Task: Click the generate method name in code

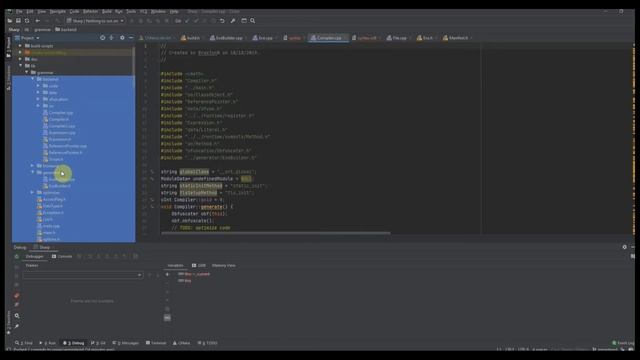Action: tap(211, 207)
